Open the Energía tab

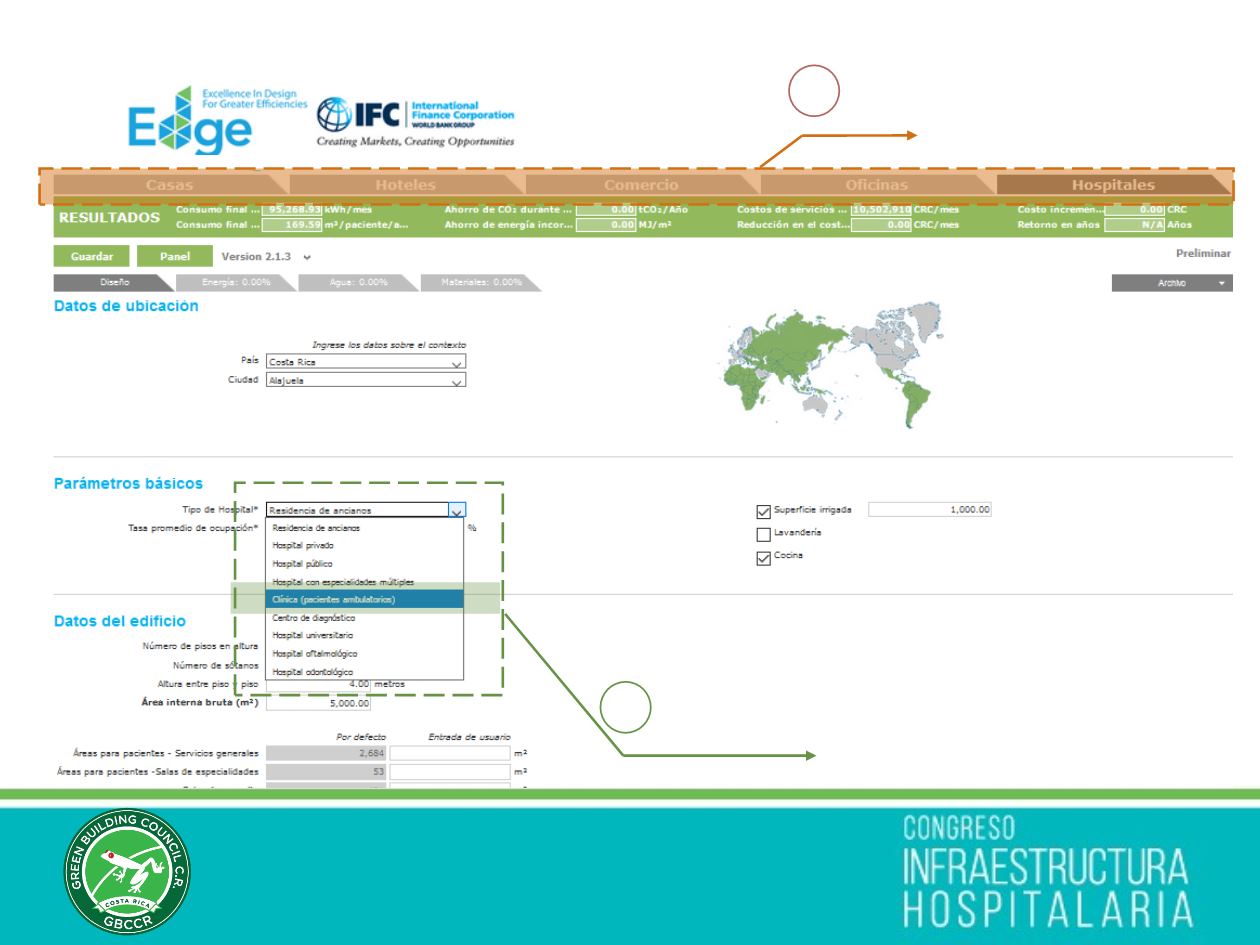point(235,283)
